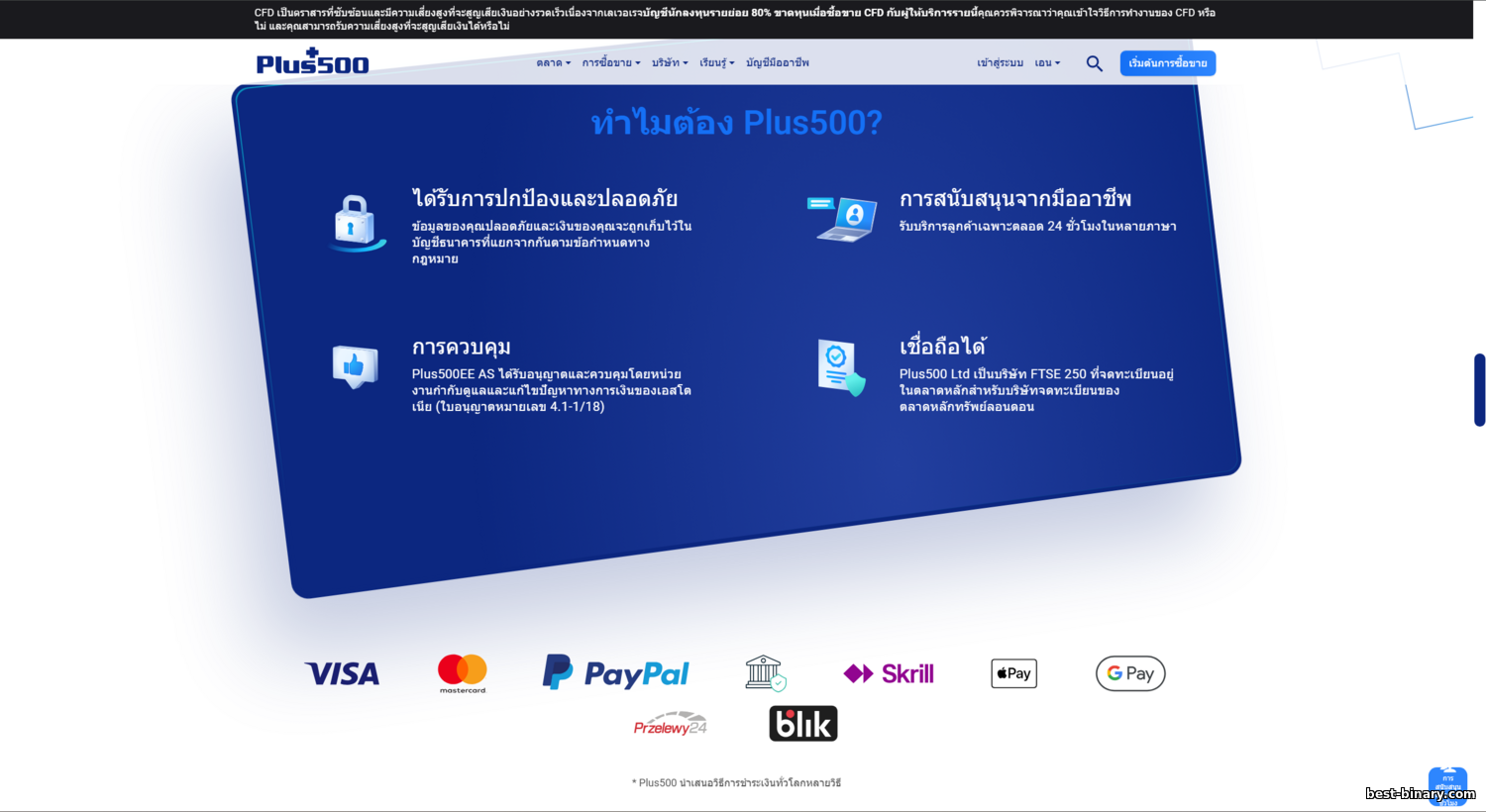Click the certificate shield icon

841,367
